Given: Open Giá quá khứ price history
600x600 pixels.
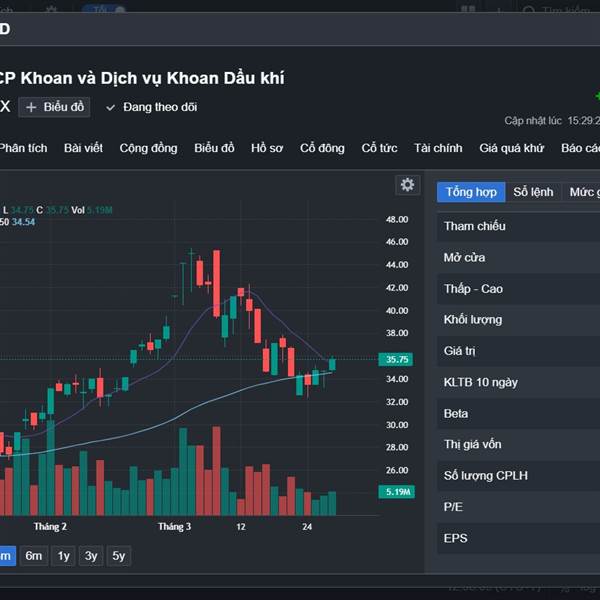Looking at the screenshot, I should click(x=511, y=148).
